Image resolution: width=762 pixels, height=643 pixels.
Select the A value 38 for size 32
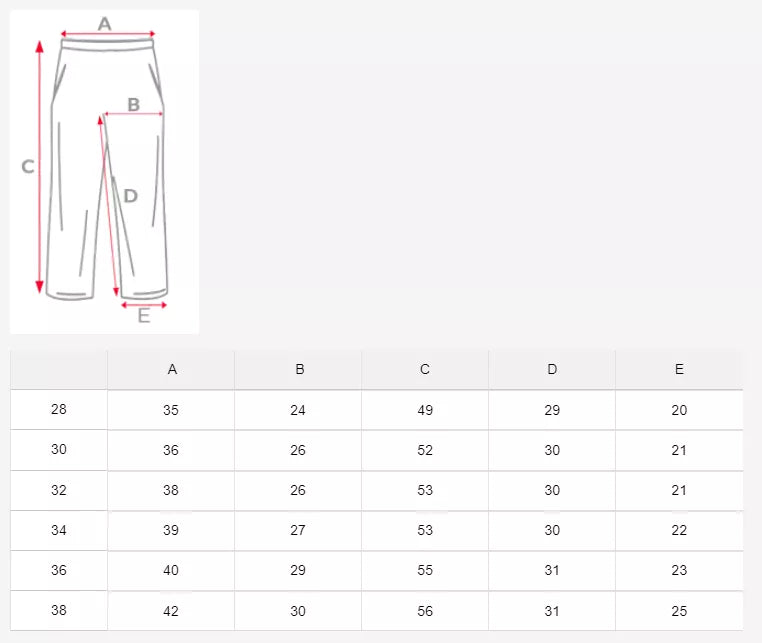click(x=171, y=491)
